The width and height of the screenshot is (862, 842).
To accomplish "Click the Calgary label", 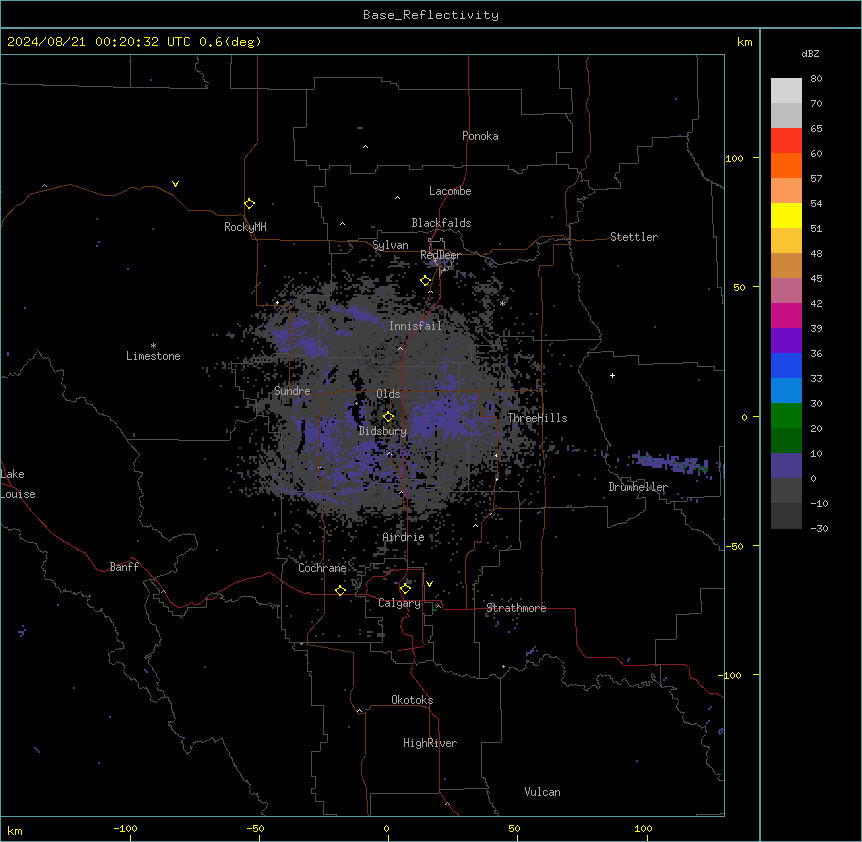I will click(400, 603).
